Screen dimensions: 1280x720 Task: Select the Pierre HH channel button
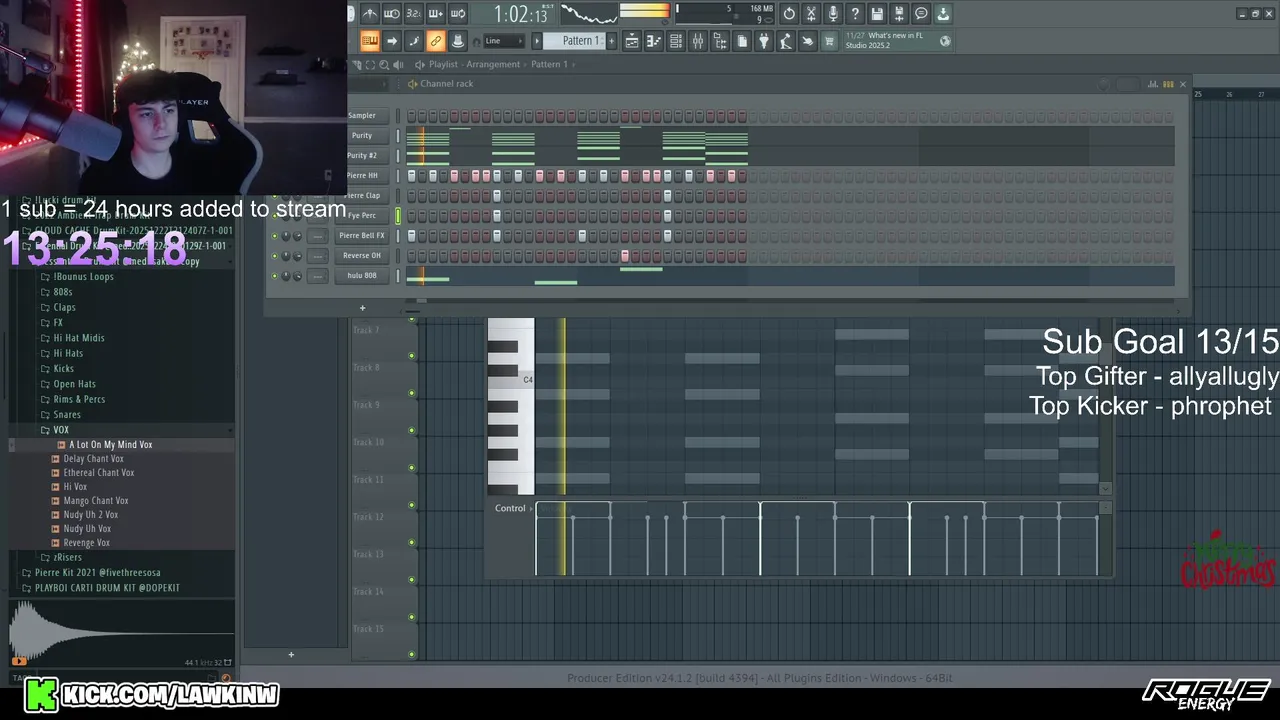tap(362, 175)
